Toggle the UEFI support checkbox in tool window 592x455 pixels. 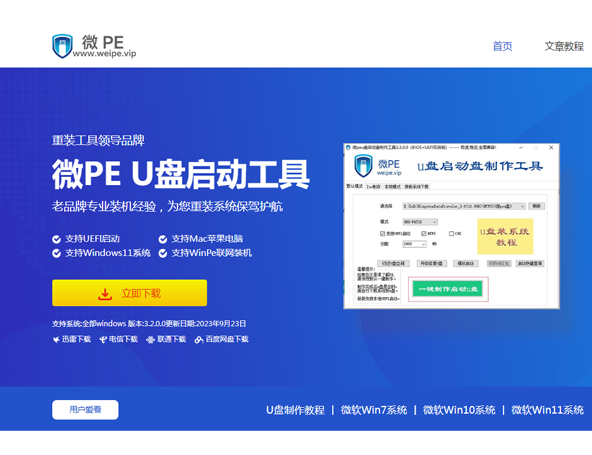pos(382,234)
